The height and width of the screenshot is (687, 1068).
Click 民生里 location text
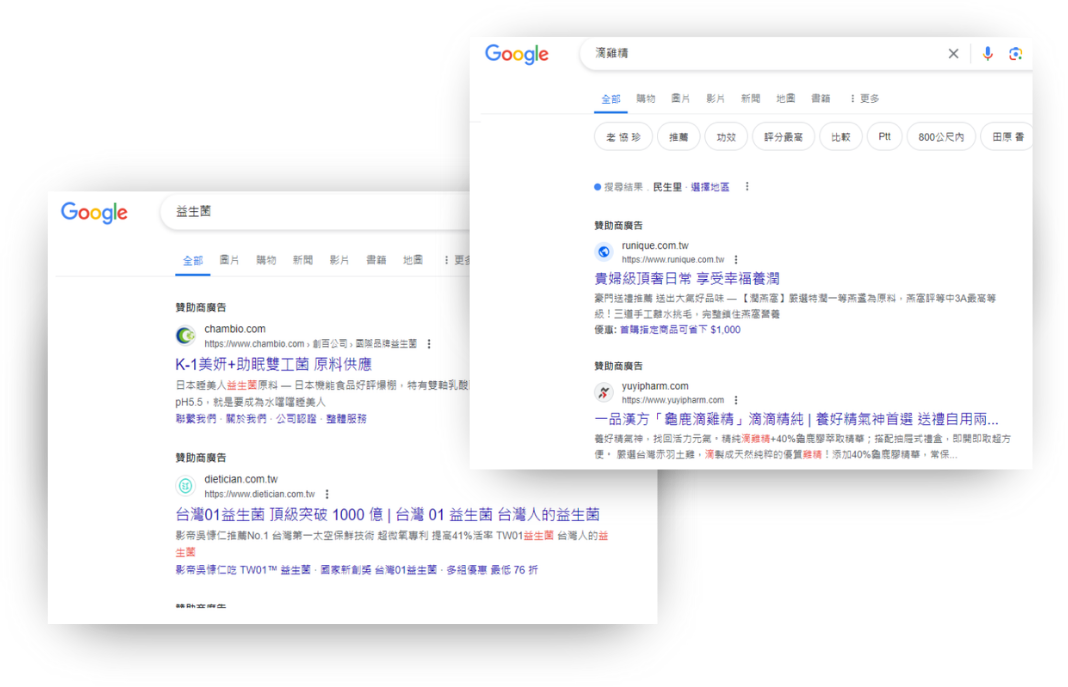pyautogui.click(x=668, y=187)
